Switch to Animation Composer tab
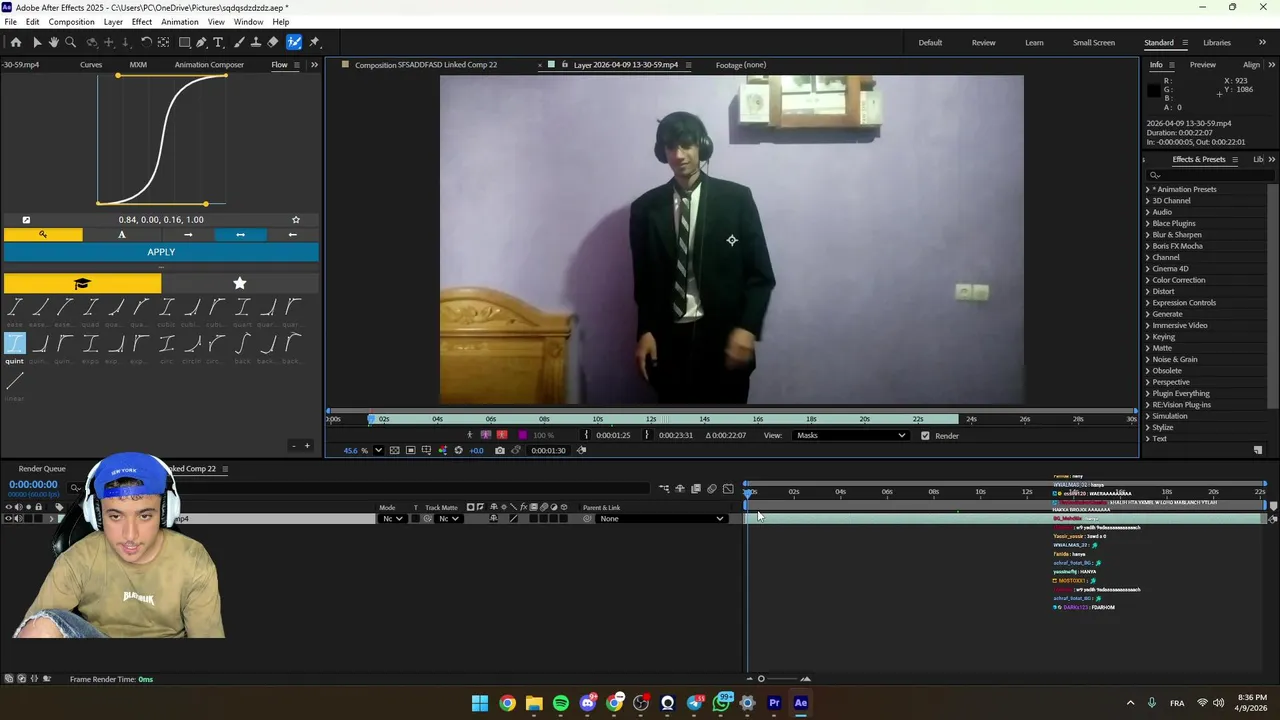The width and height of the screenshot is (1280, 720). point(209,65)
